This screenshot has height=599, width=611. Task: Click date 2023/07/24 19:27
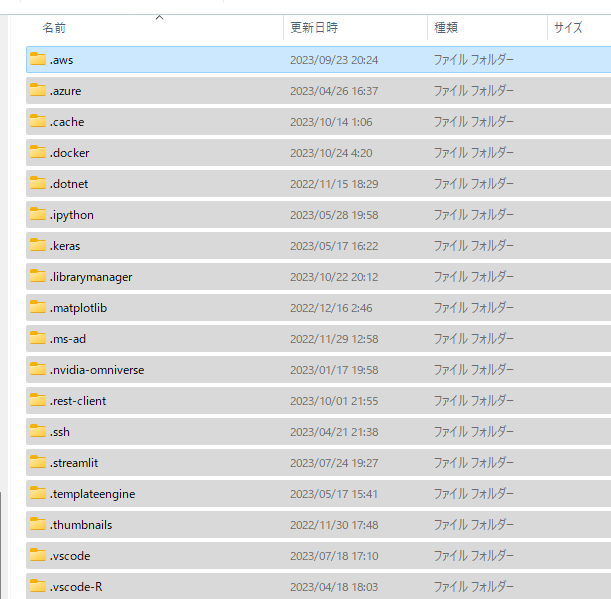(334, 463)
